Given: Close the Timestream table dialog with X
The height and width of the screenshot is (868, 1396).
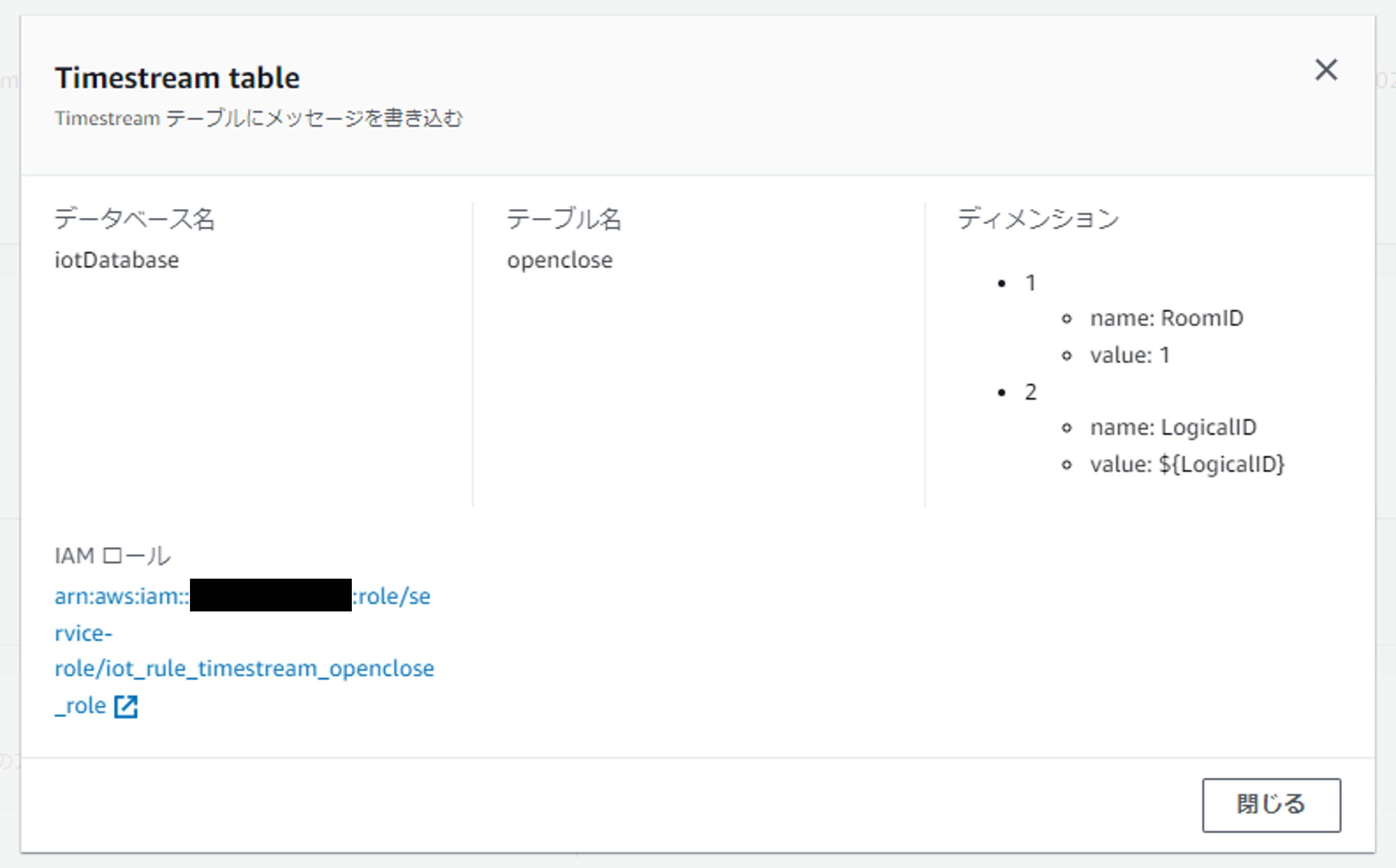Looking at the screenshot, I should coord(1326,71).
